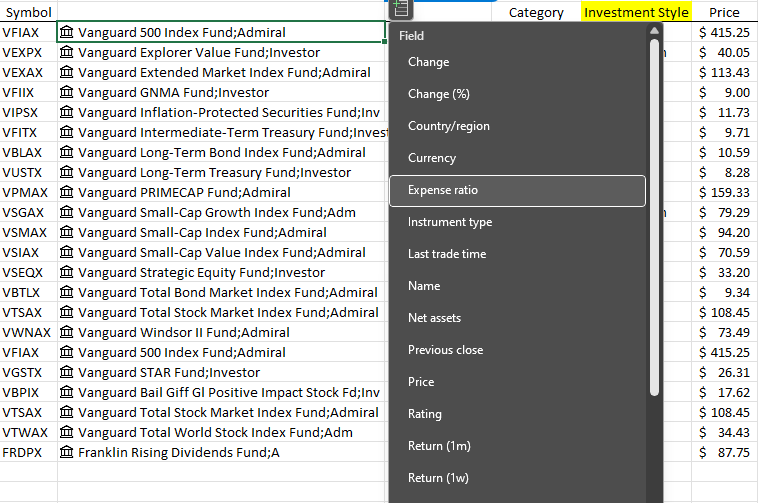Select the $ 159.33 price cell
The height and width of the screenshot is (503, 758).
(724, 192)
